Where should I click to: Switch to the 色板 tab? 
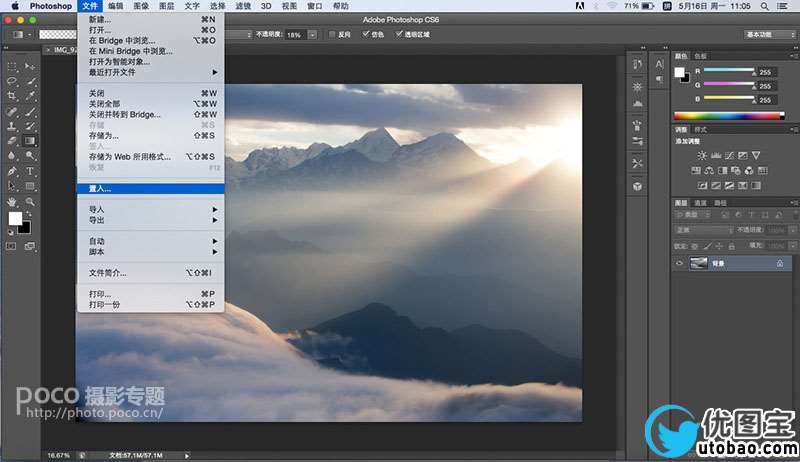(x=701, y=56)
